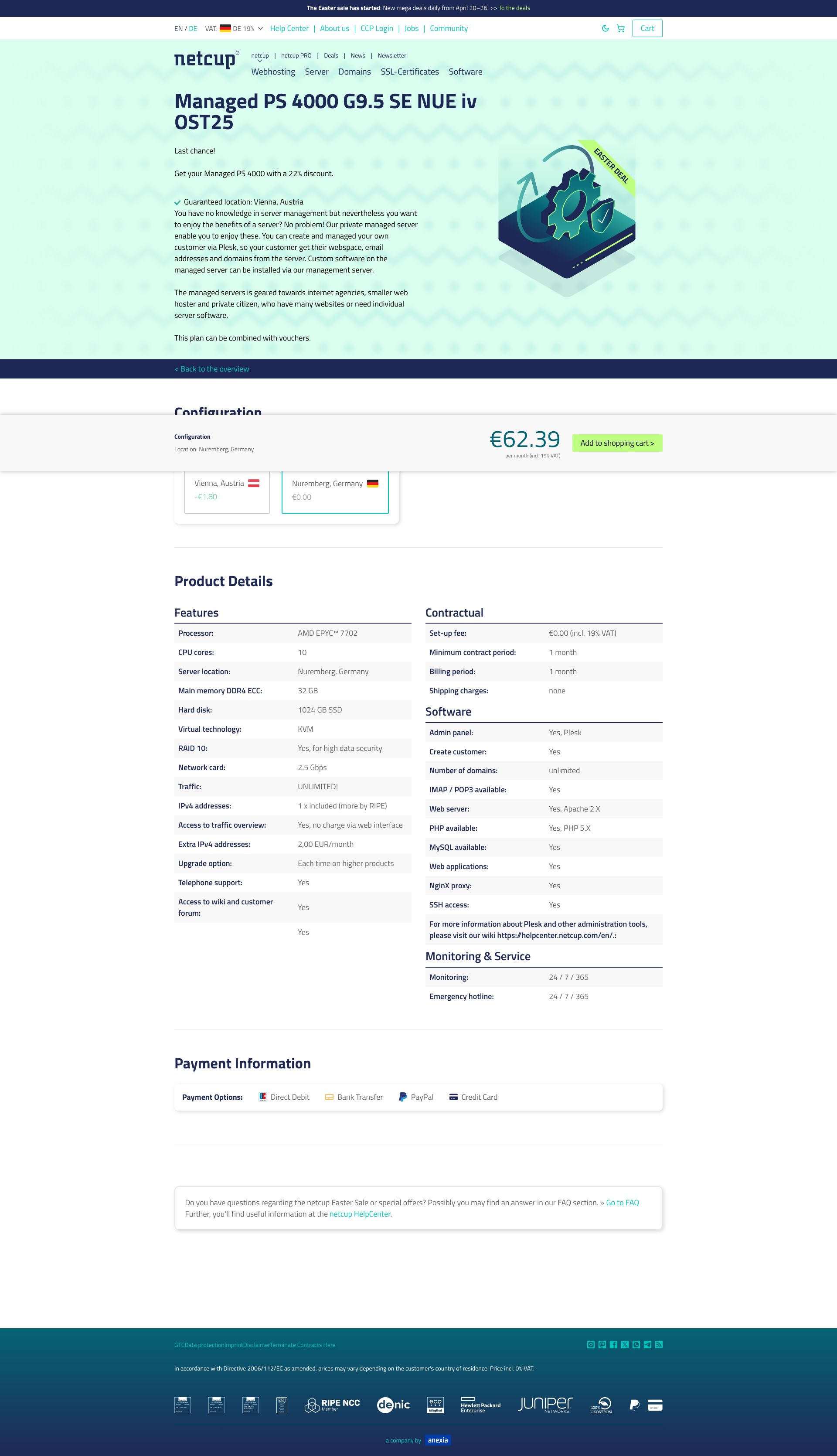This screenshot has height=1456, width=837.
Task: Switch to the netcup PRO tab
Action: click(x=296, y=56)
